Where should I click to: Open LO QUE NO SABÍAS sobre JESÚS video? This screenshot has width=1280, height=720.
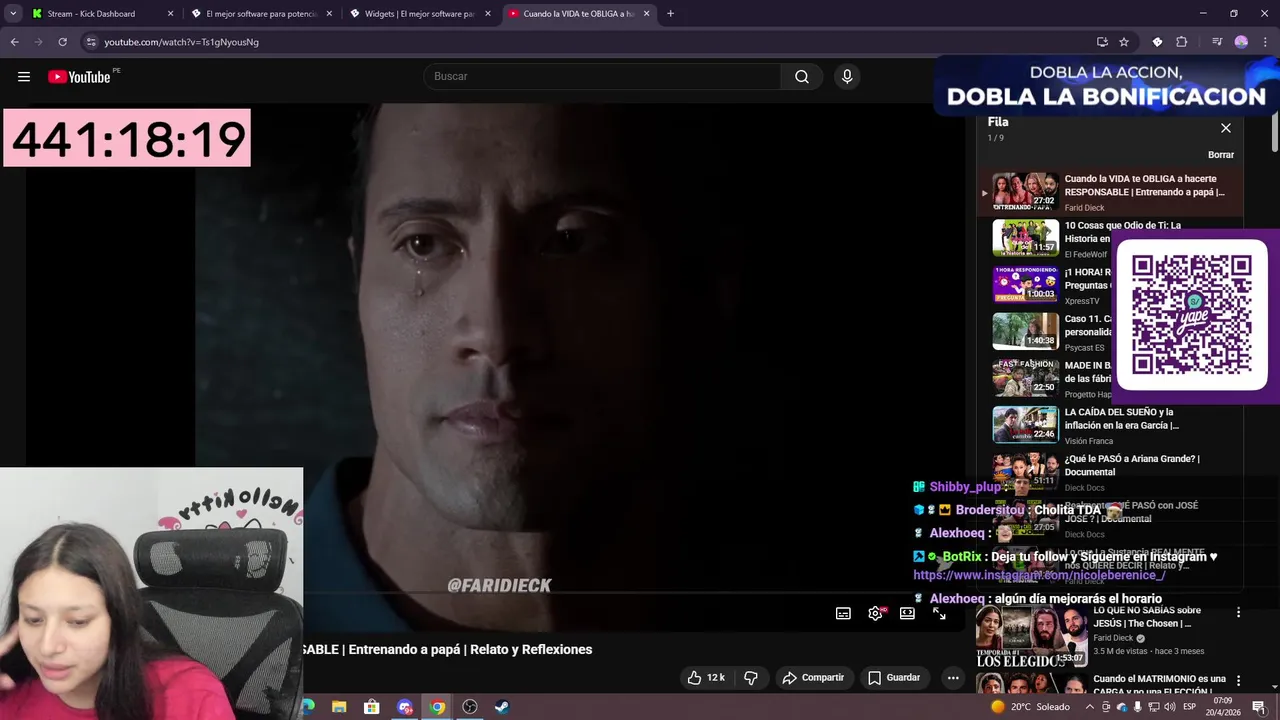(x=1148, y=617)
